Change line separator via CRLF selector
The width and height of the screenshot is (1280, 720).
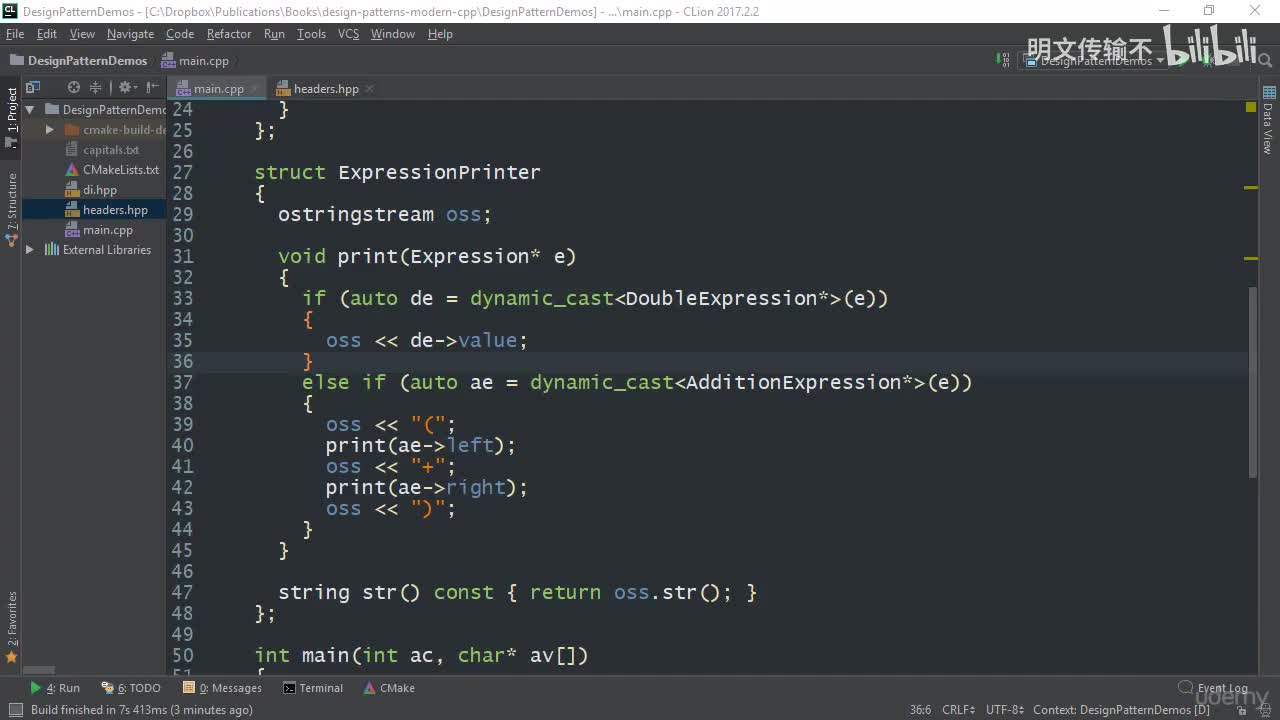(958, 710)
